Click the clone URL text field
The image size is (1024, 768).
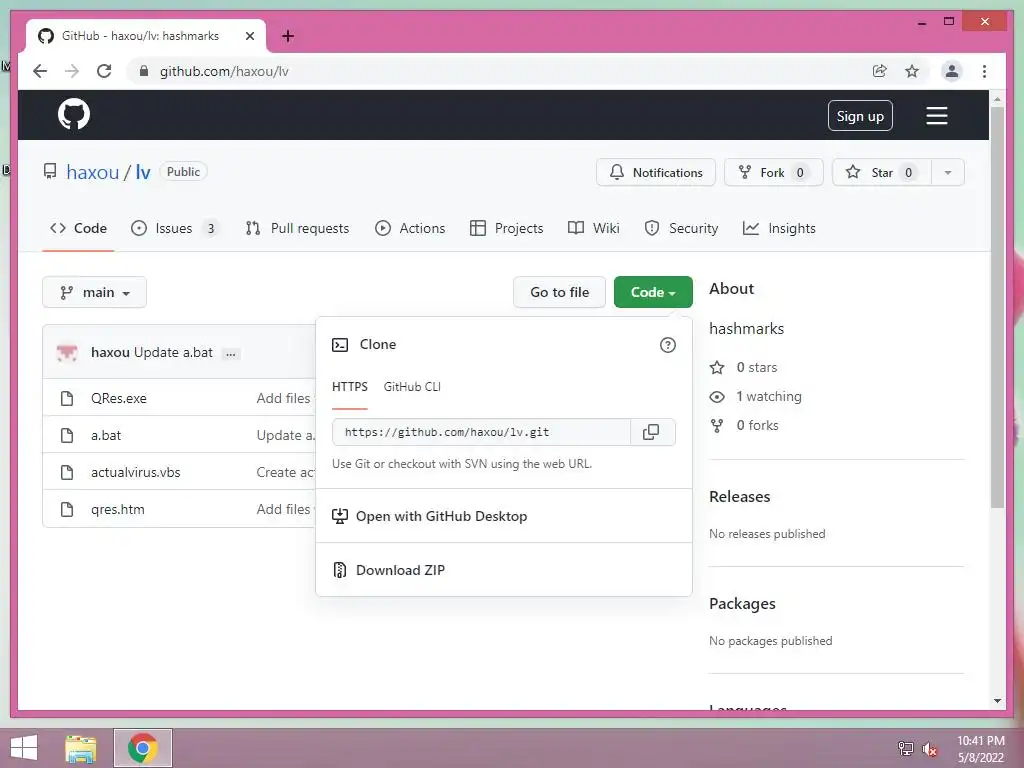pos(481,432)
